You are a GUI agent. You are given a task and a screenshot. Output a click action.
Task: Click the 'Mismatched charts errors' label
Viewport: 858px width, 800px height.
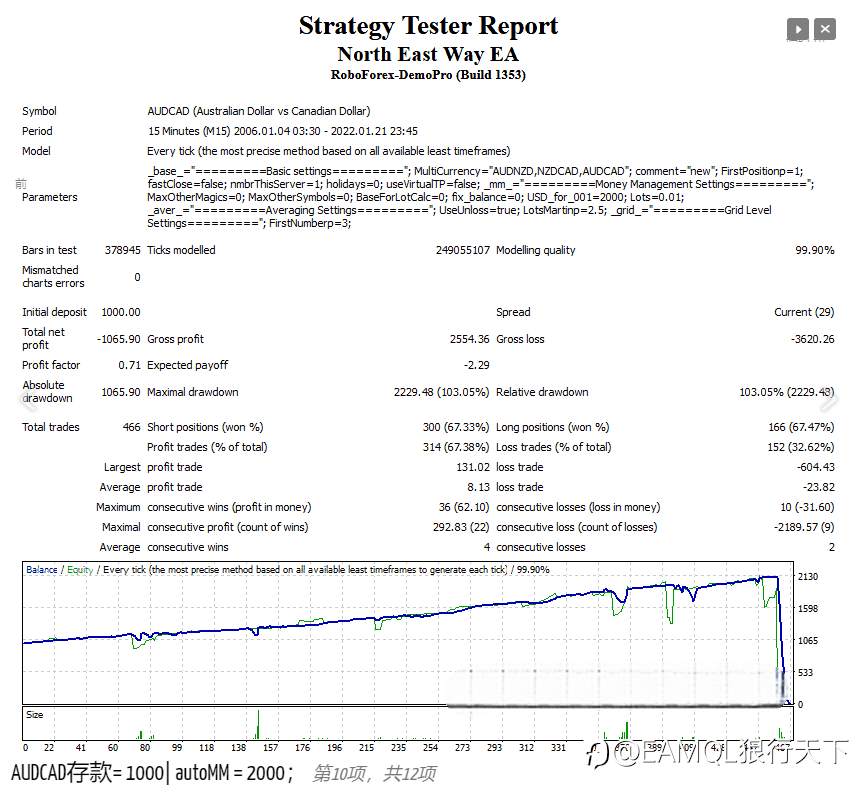click(x=53, y=276)
